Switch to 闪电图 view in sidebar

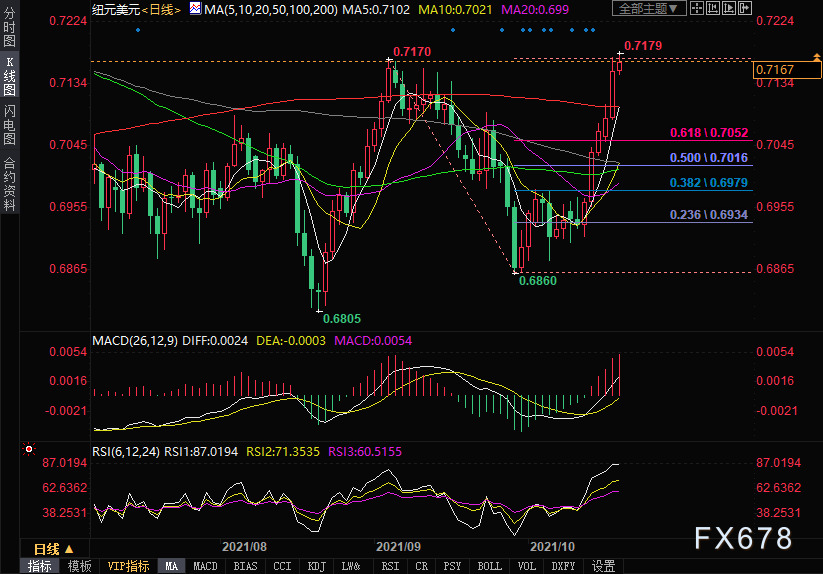(x=9, y=125)
